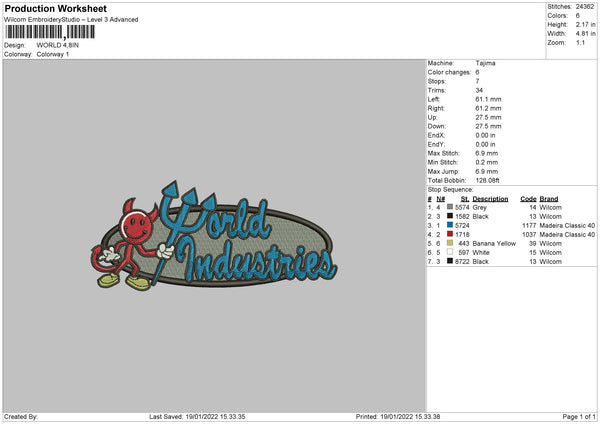This screenshot has height=424, width=600.
Task: Click the 'White' description in stop 6
Action: pos(481,253)
